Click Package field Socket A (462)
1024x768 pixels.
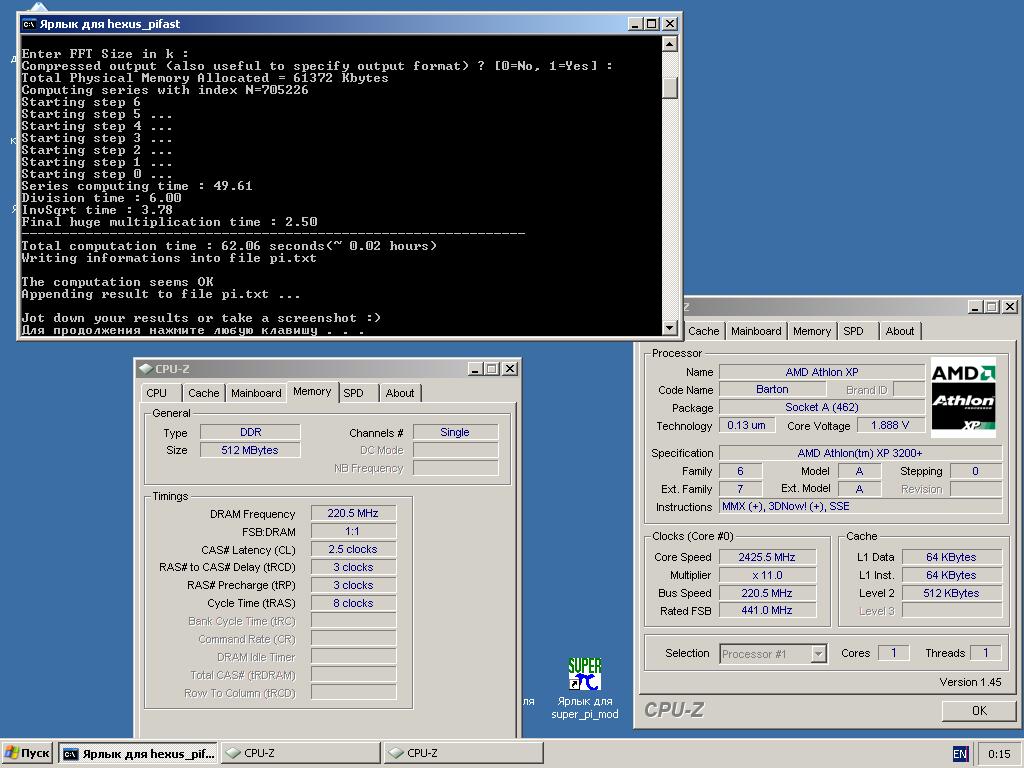point(822,408)
